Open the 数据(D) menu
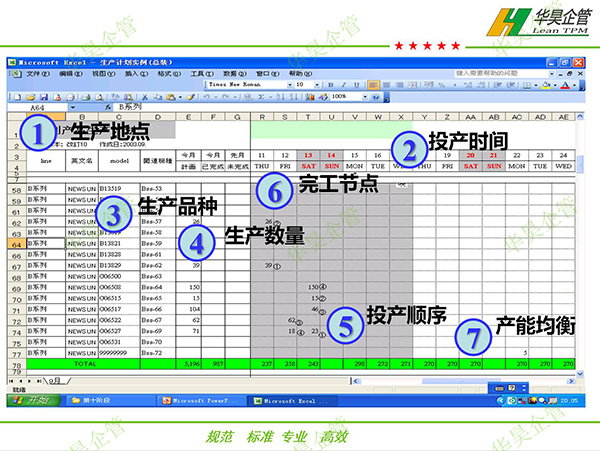600x451 pixels. coord(232,74)
